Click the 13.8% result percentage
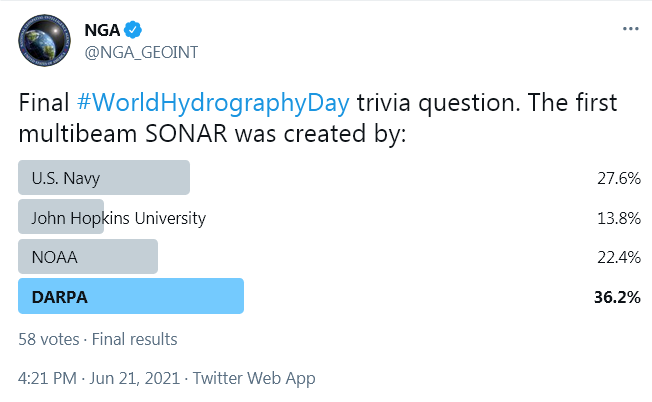The image size is (652, 402). pos(619,218)
